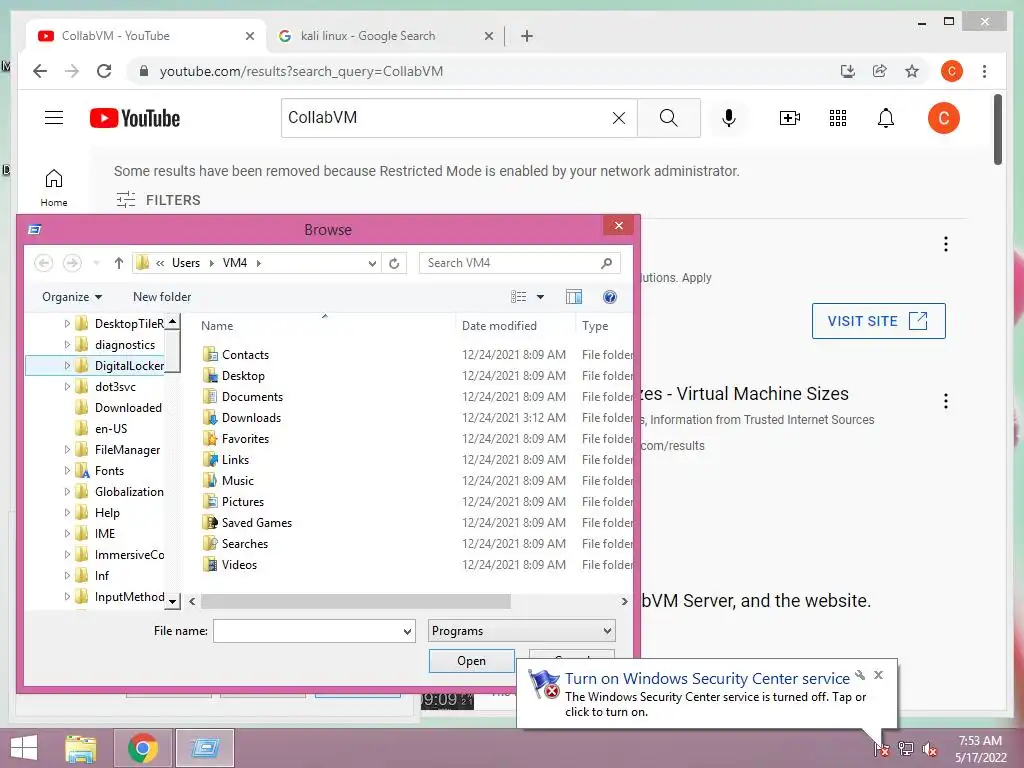Click Turn on Windows Security Center service

pos(707,679)
